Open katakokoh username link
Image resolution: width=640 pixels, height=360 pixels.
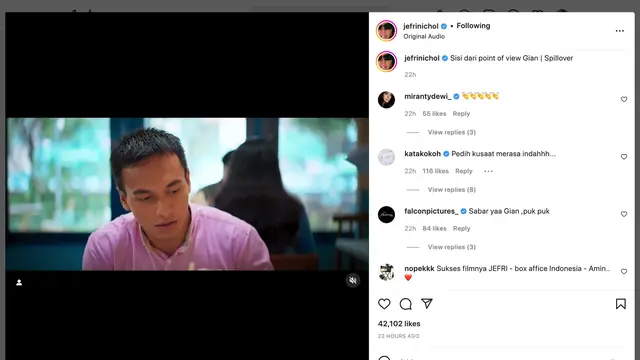422,154
